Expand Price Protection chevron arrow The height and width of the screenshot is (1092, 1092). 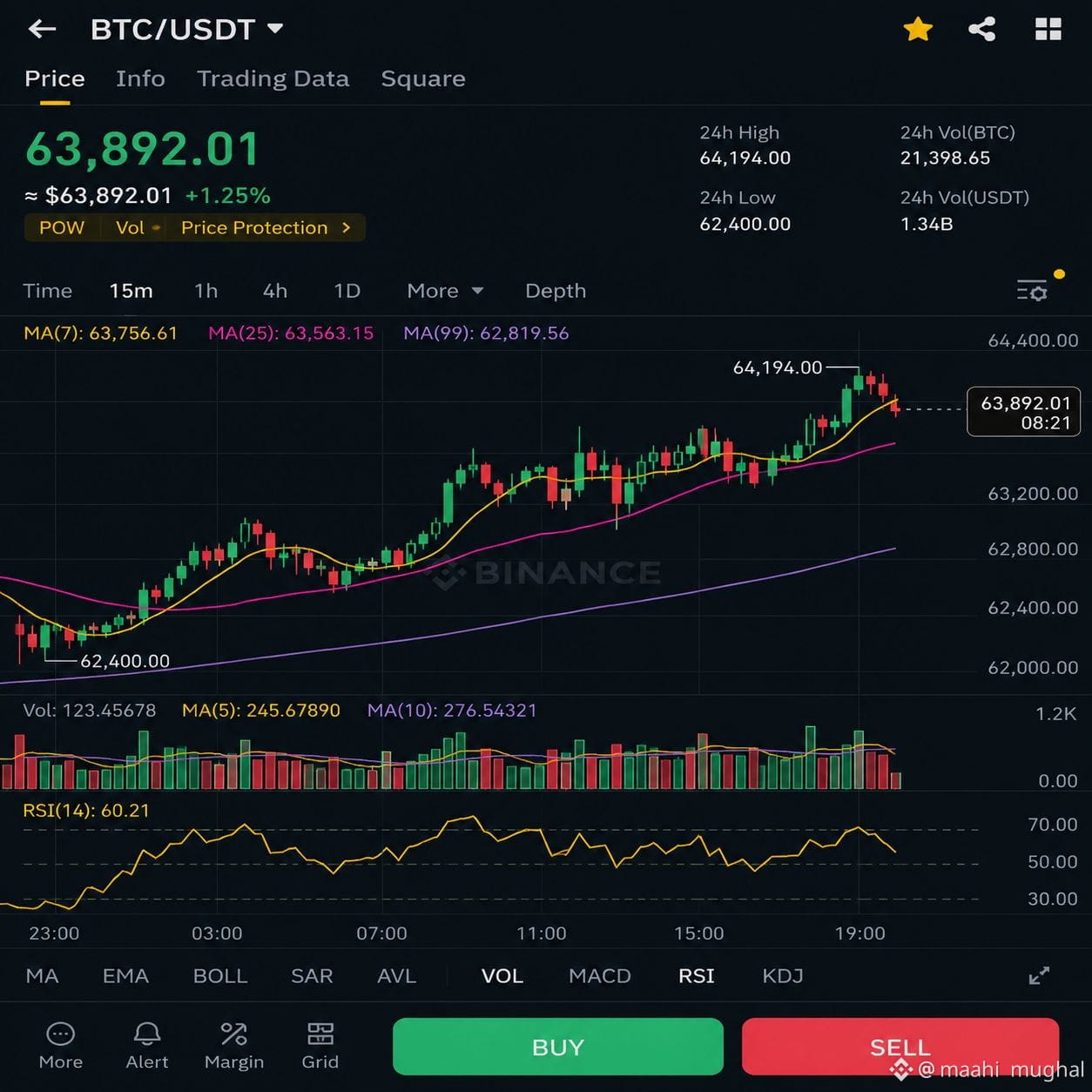[x=347, y=227]
